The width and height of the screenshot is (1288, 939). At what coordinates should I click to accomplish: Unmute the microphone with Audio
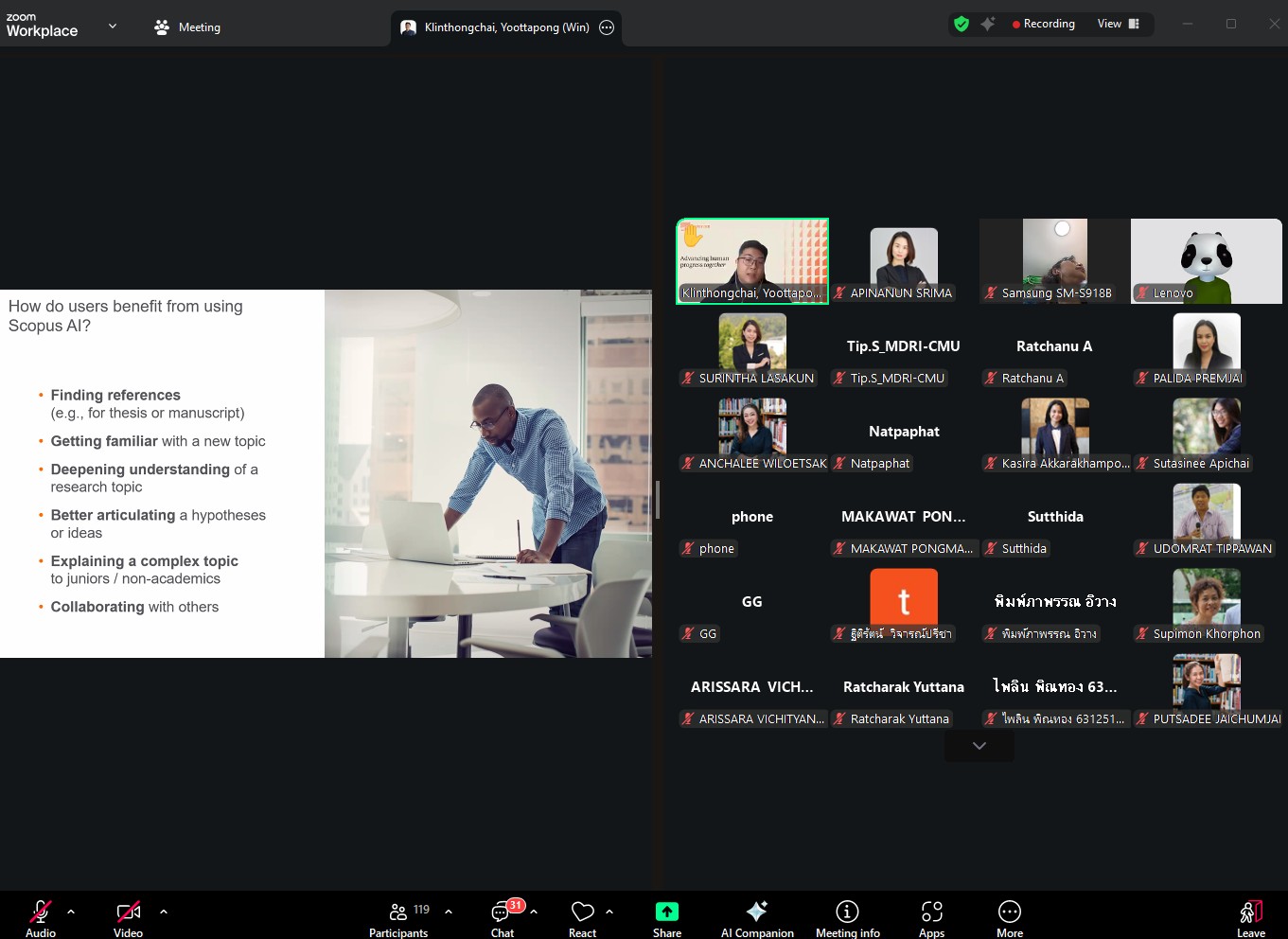[x=41, y=917]
